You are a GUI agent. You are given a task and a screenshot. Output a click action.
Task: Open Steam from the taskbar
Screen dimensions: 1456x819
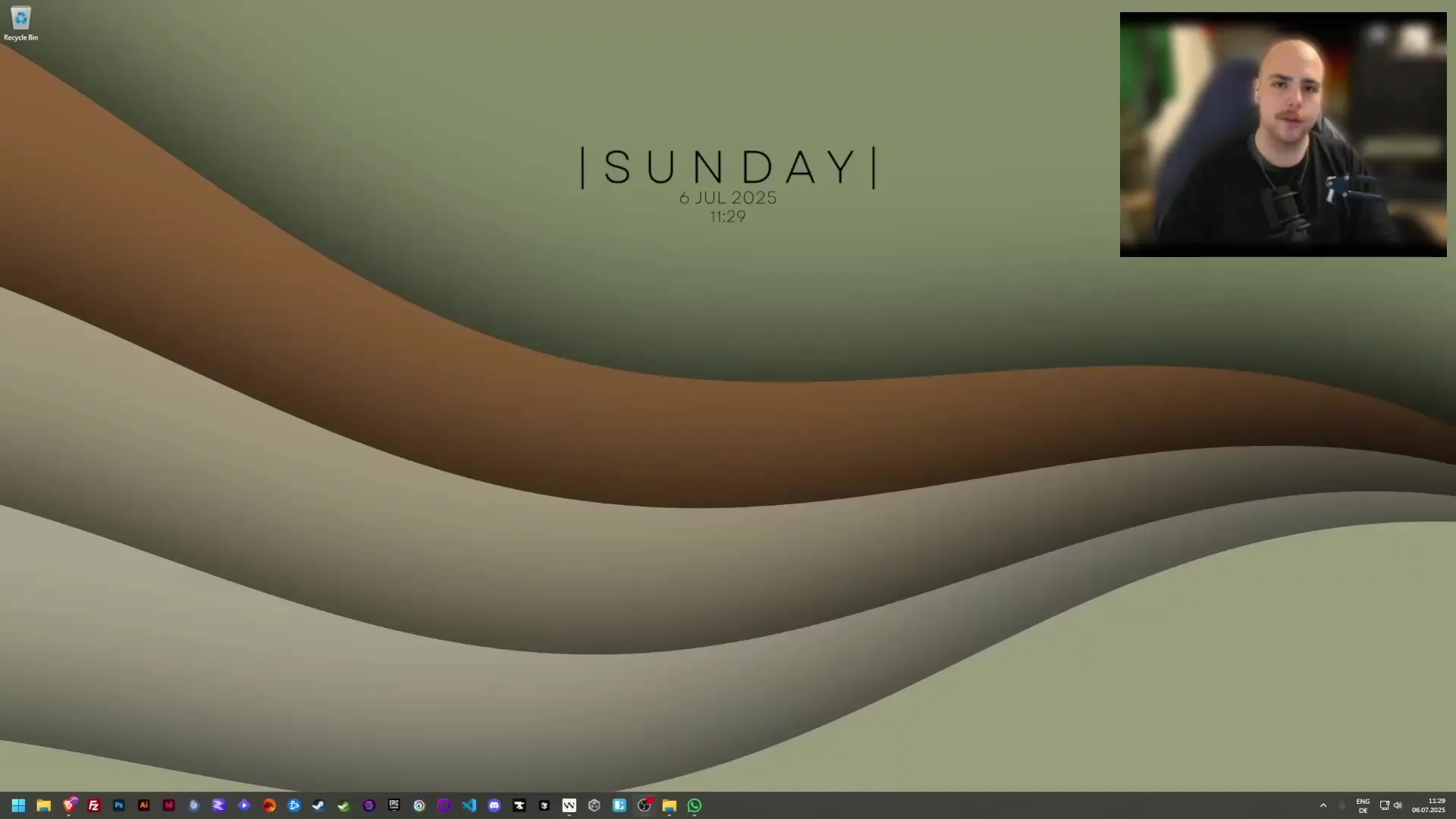coord(318,805)
